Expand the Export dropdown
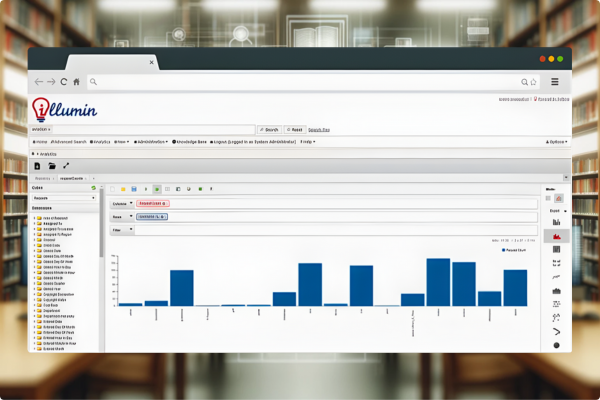Viewport: 600px width, 400px height. 555,211
